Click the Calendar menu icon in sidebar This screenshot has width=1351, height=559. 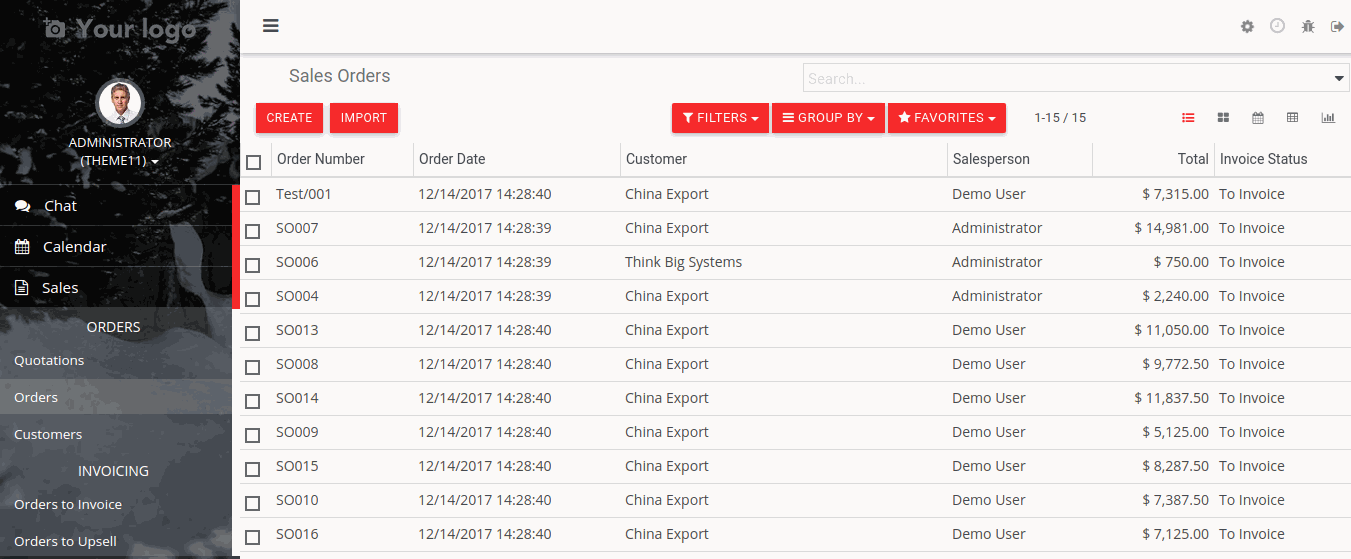(22, 247)
